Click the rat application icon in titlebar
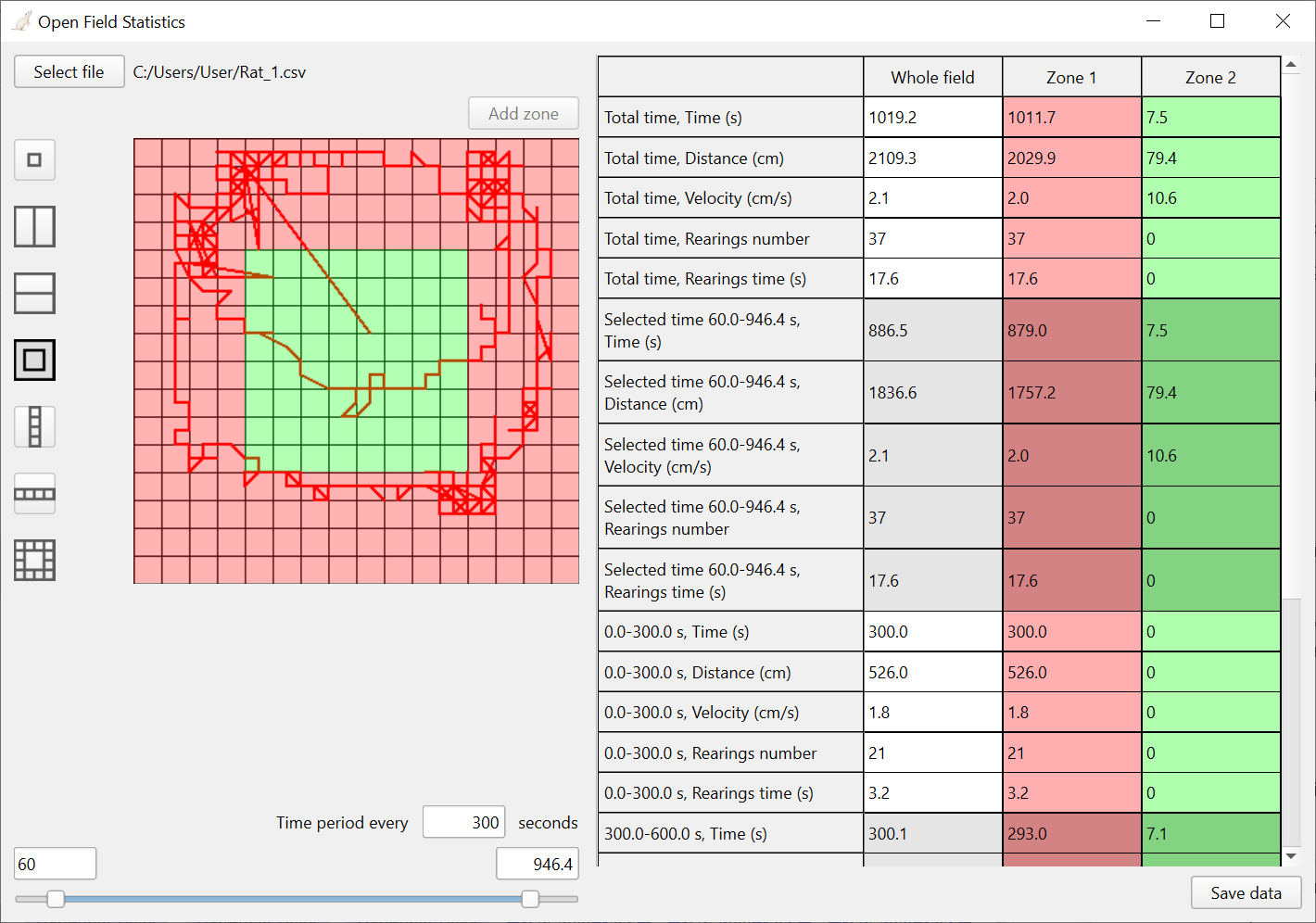This screenshot has height=923, width=1316. coord(20,20)
